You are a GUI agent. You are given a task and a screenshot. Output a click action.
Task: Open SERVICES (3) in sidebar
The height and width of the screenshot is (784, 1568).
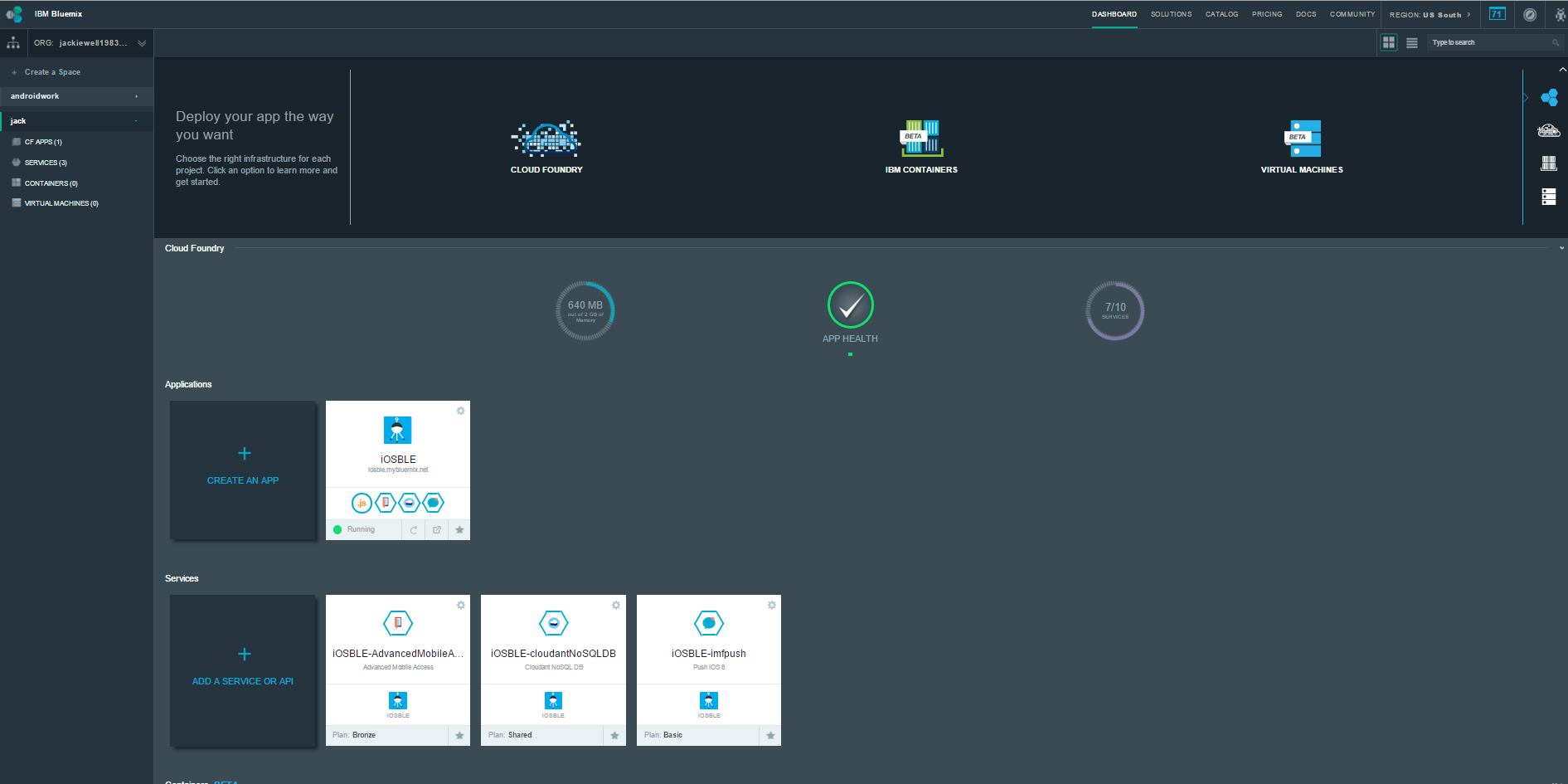tap(46, 163)
